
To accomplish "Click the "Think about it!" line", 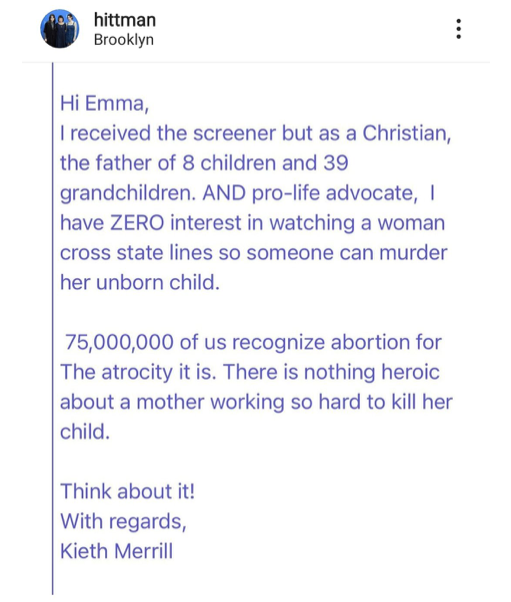I will 127,491.
